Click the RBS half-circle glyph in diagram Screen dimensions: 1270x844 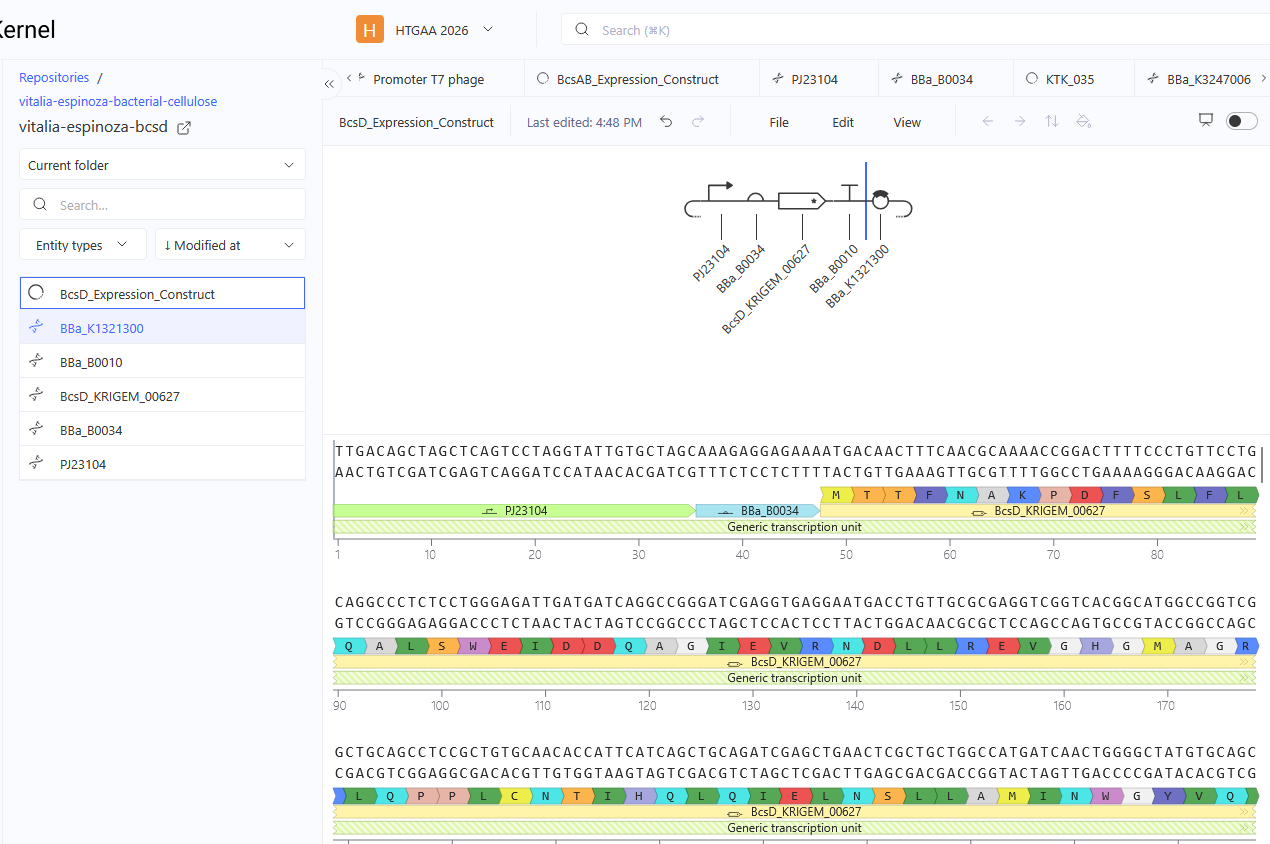point(757,200)
